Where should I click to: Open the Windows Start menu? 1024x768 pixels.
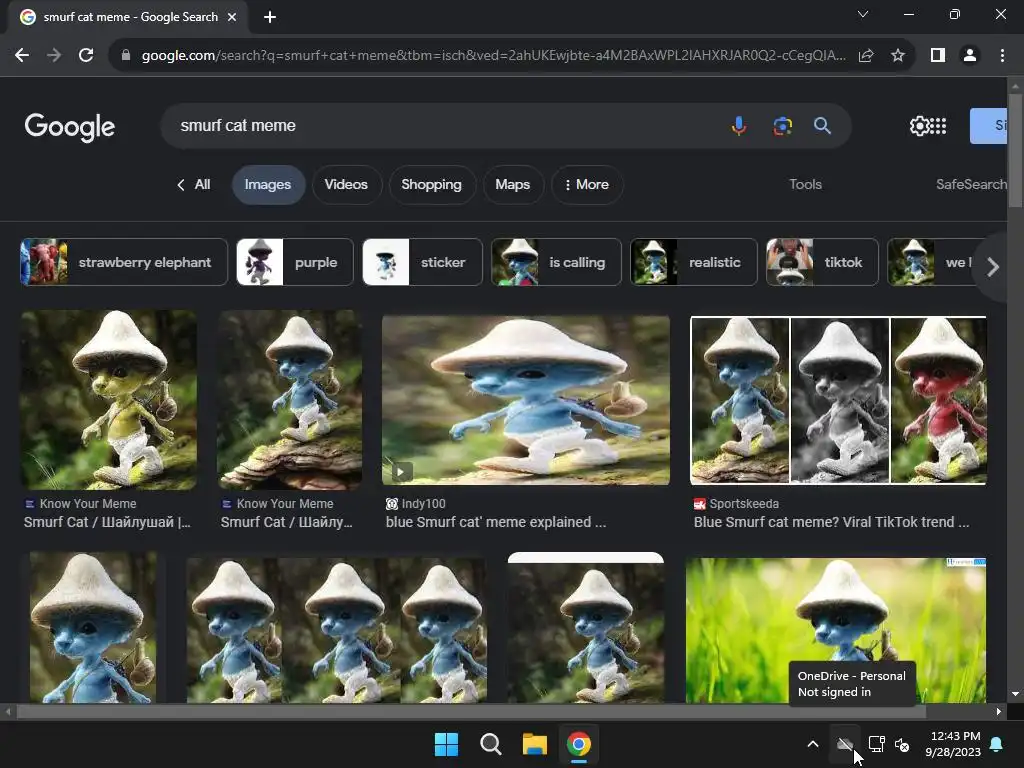click(x=447, y=744)
